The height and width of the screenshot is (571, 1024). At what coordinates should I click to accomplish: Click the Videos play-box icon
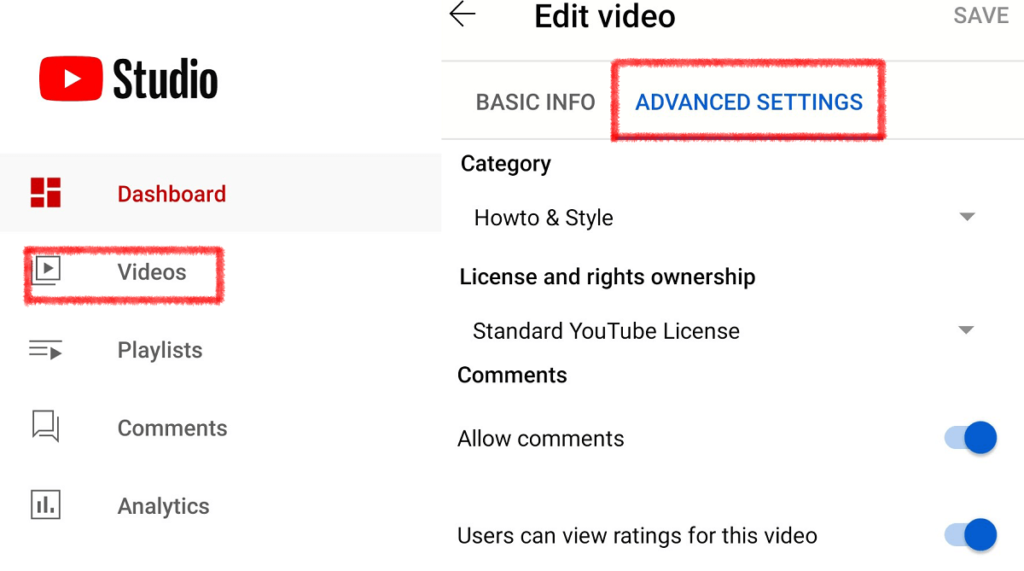click(x=46, y=270)
